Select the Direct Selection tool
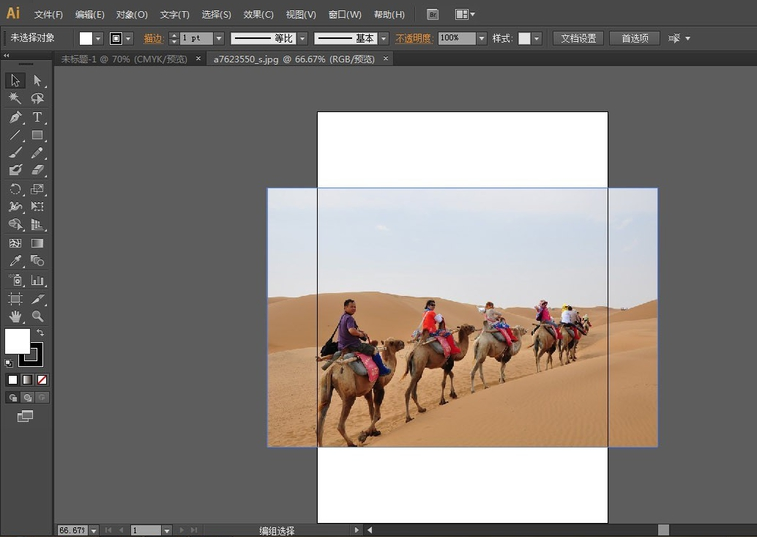The width and height of the screenshot is (757, 537). [x=37, y=80]
